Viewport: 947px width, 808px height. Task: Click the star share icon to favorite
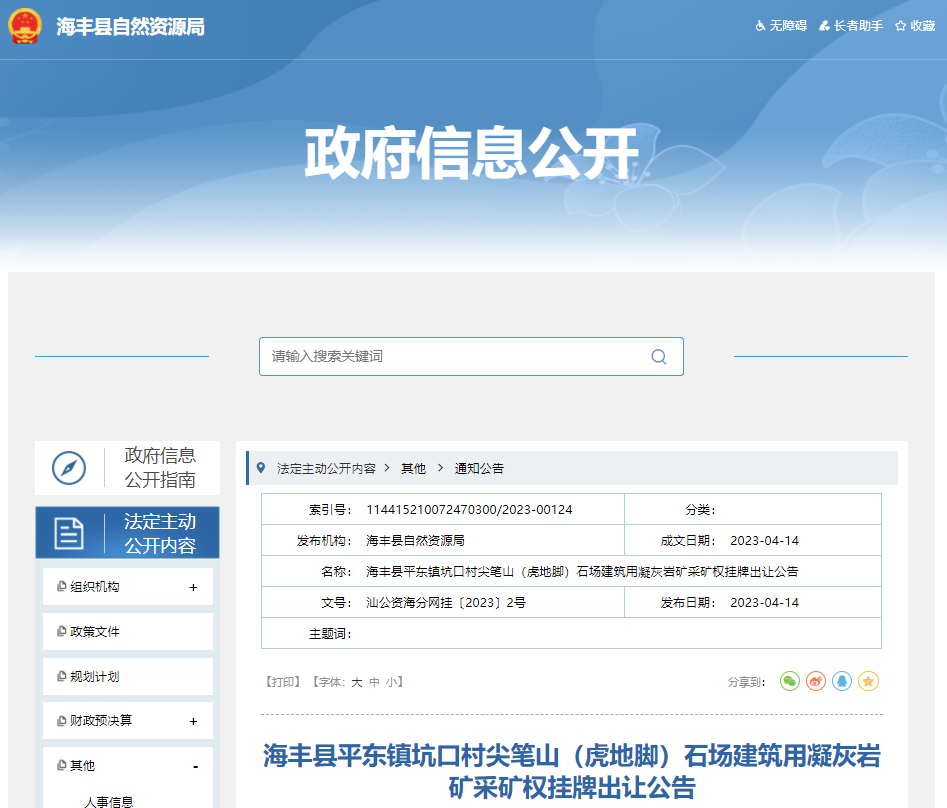(x=868, y=681)
